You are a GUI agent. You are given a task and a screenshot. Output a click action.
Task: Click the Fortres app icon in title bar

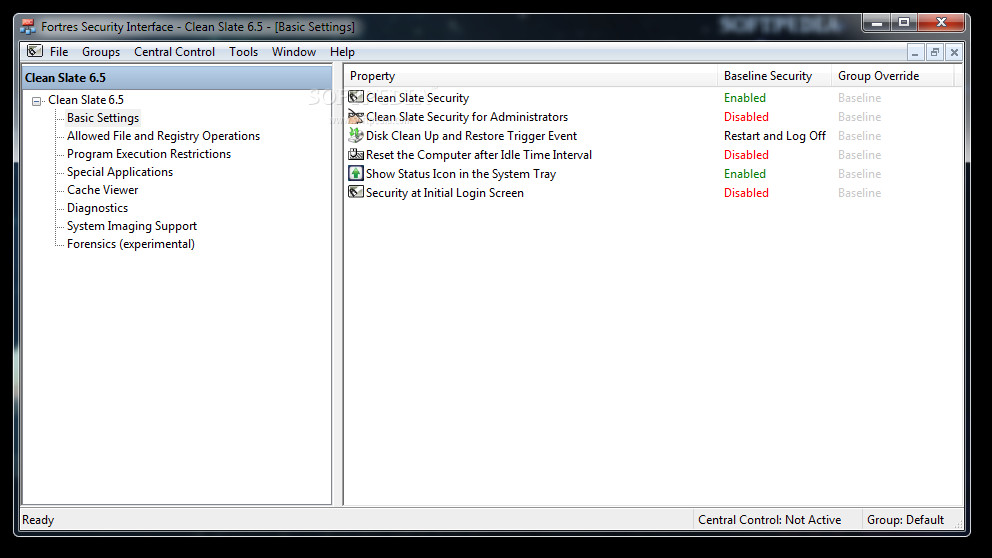pyautogui.click(x=27, y=27)
